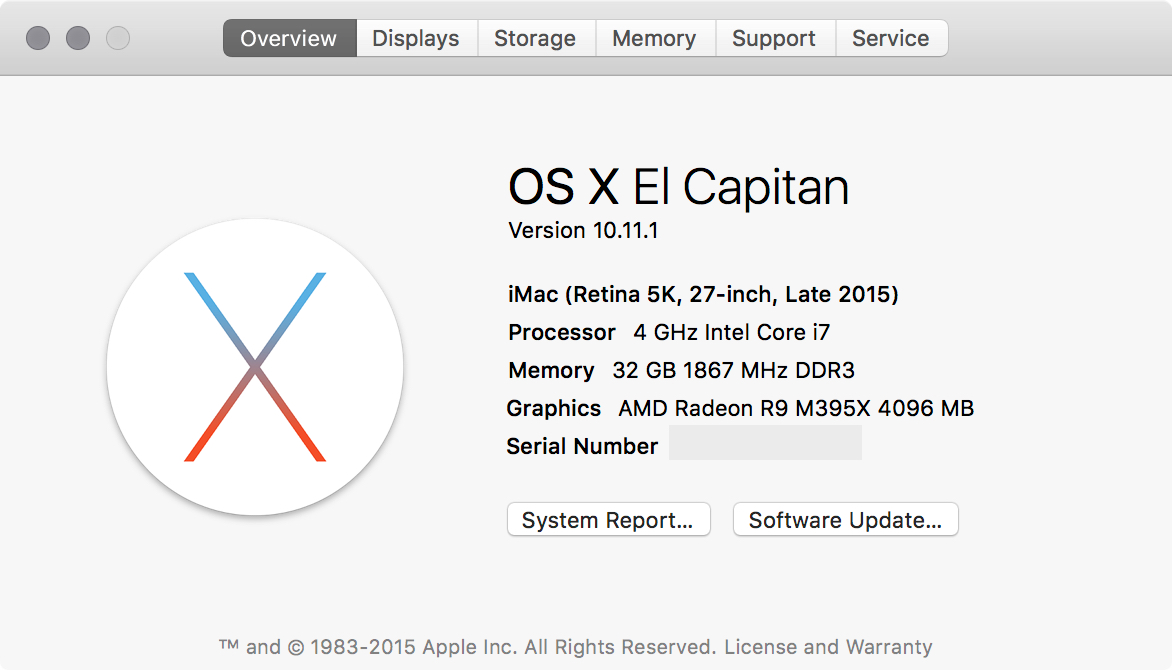This screenshot has width=1172, height=670.
Task: Click the disabled zoom window button
Action: (118, 38)
